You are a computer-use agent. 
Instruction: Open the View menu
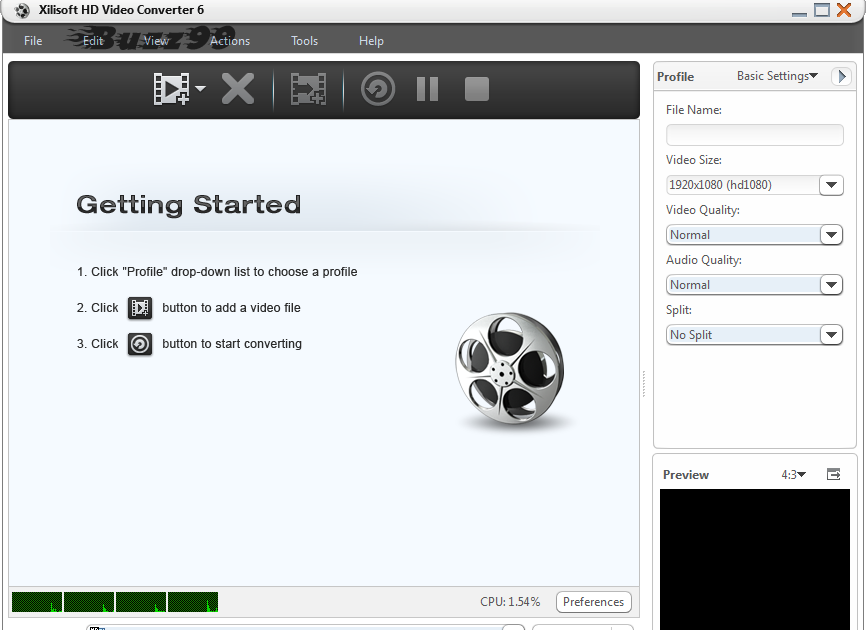156,41
